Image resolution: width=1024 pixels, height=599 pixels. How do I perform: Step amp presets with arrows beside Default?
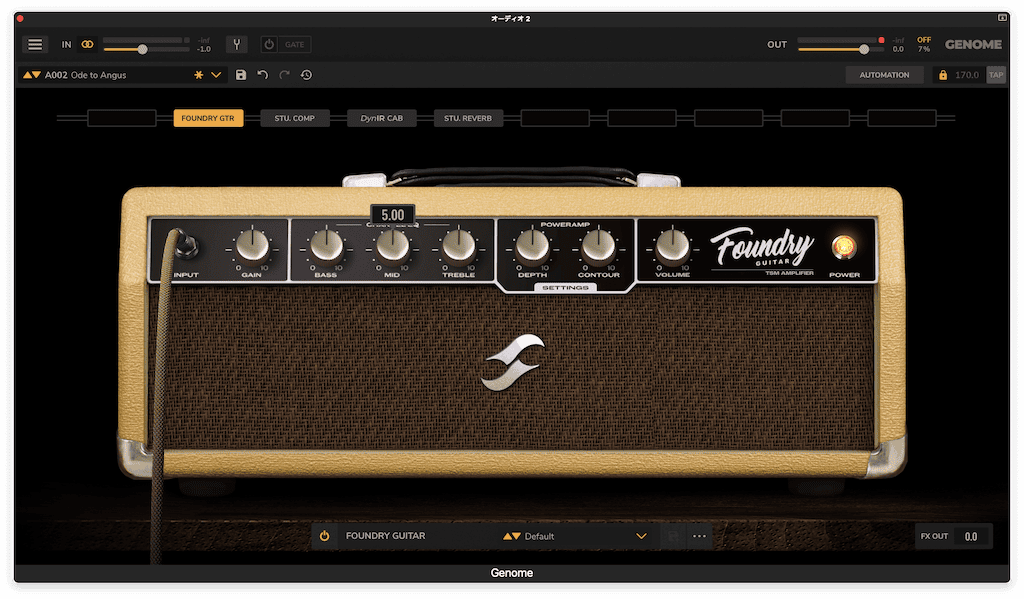click(x=511, y=536)
